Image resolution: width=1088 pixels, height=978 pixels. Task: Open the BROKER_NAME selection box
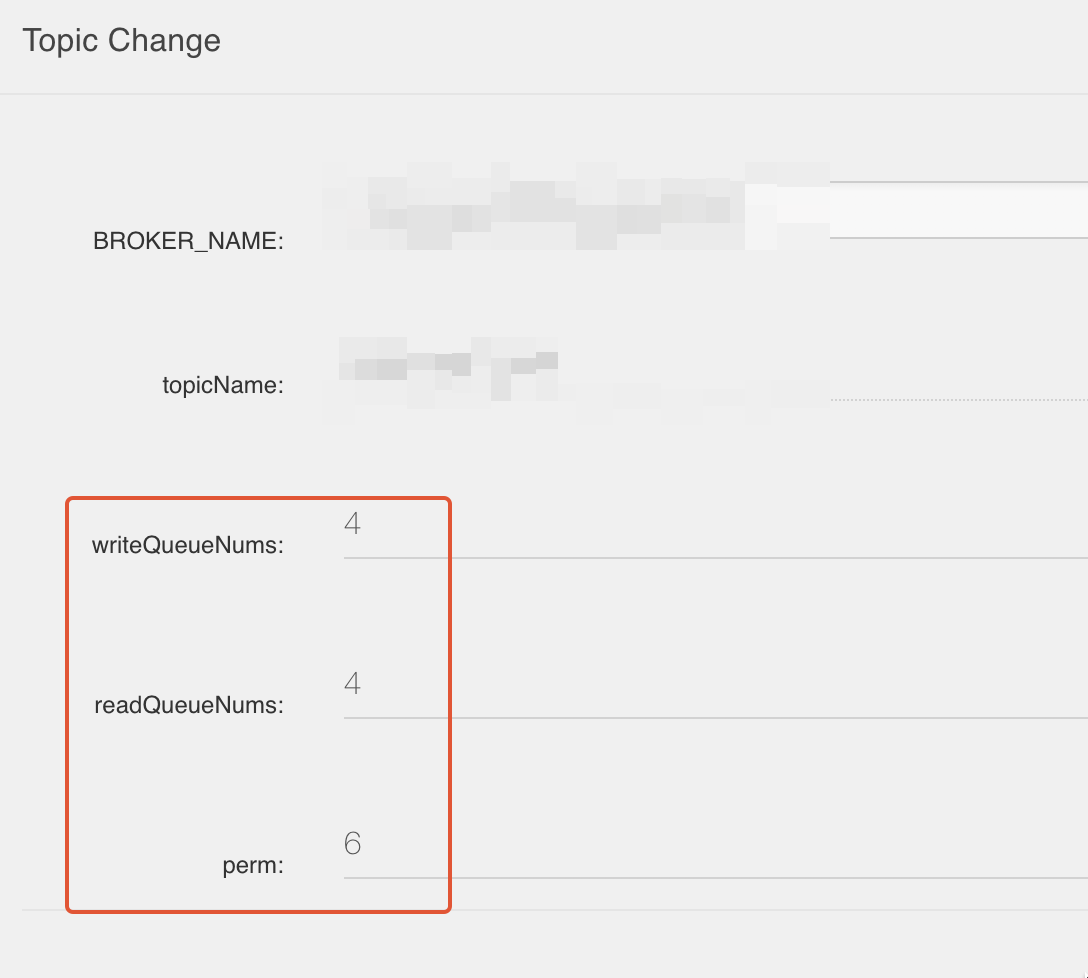(x=705, y=210)
